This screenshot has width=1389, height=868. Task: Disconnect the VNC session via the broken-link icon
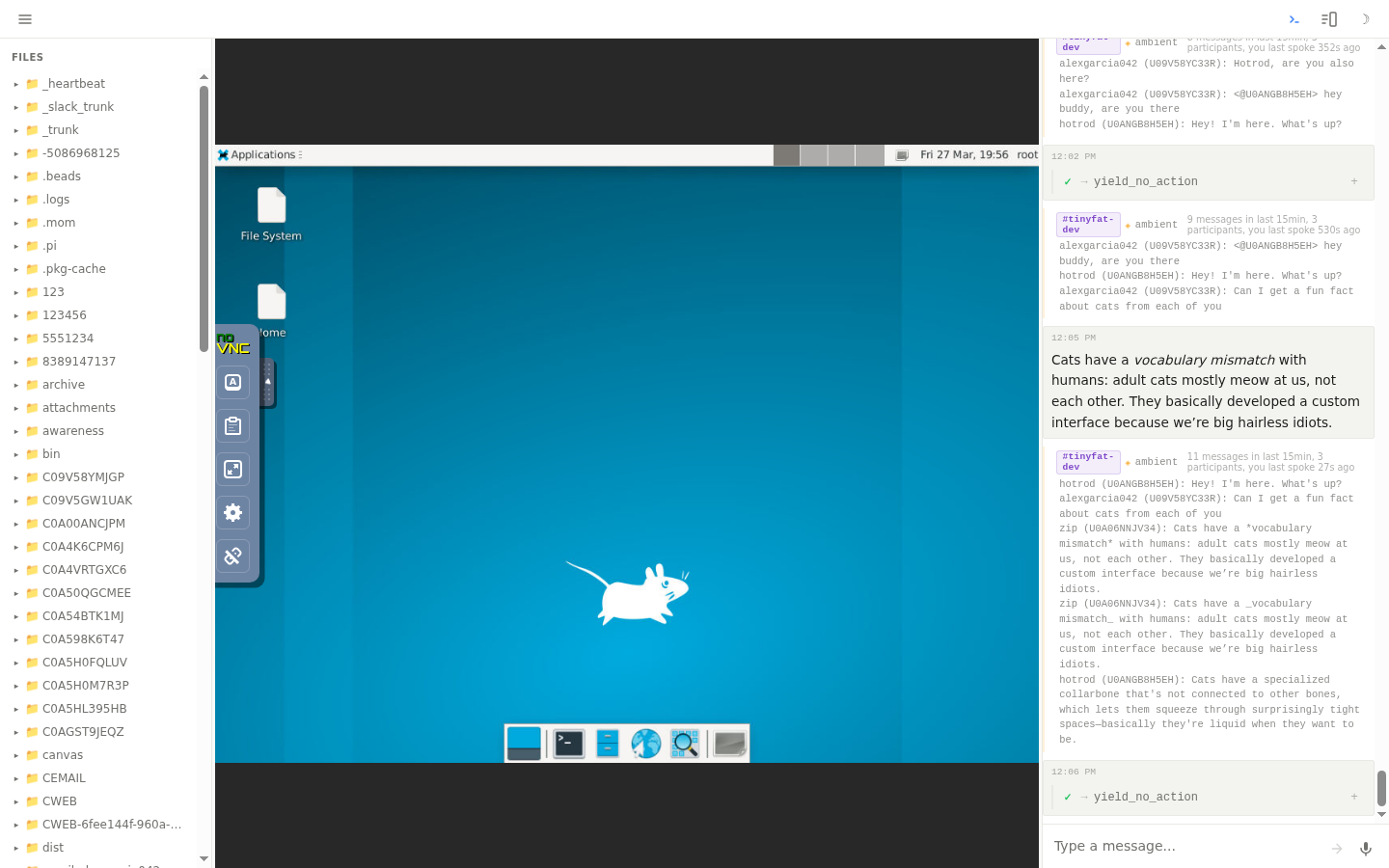tap(232, 556)
